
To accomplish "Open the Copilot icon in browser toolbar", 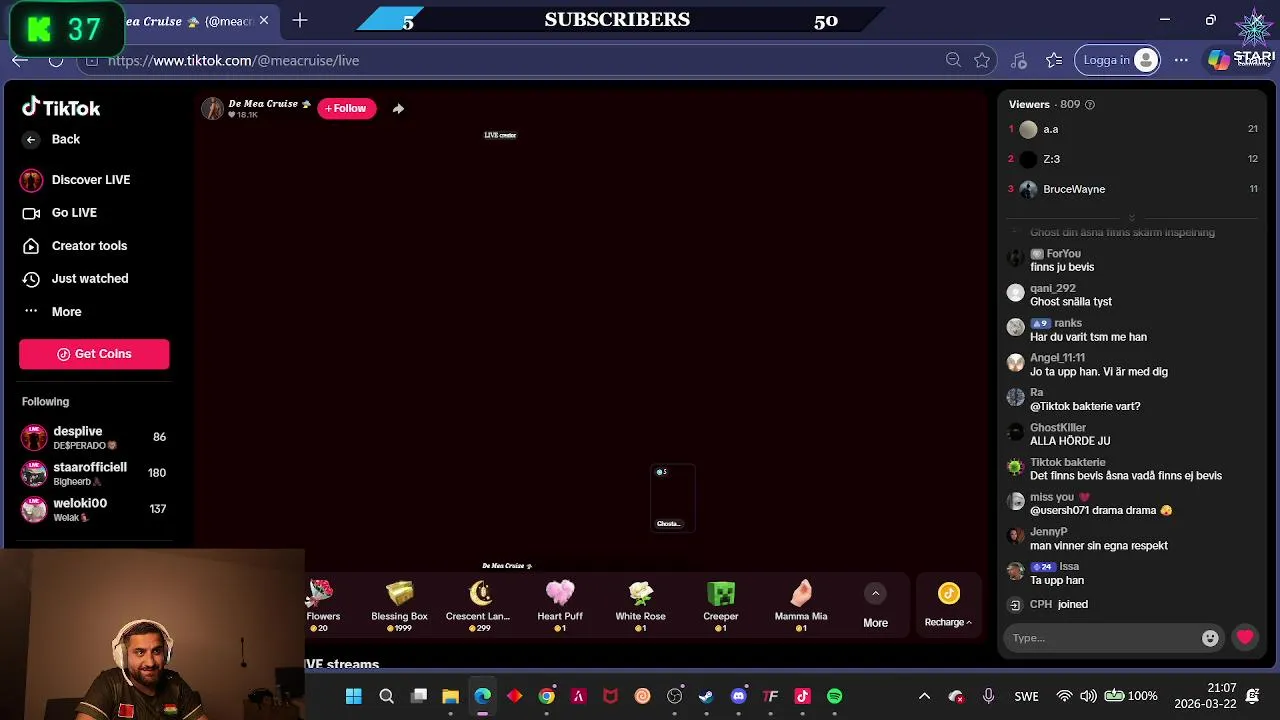I will point(1218,60).
